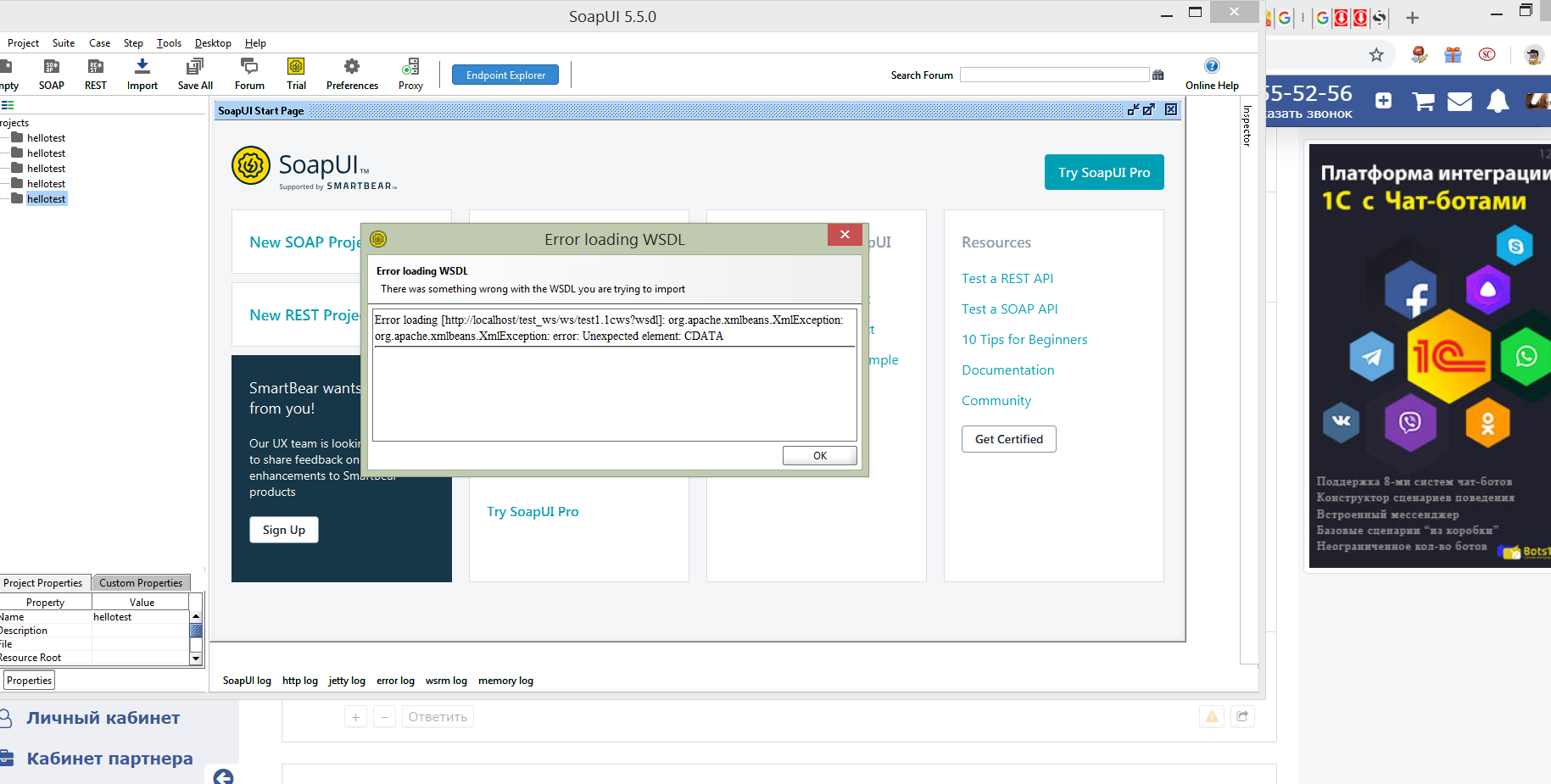Click the hellotest value in Name row
Viewport: 1551px width, 784px height.
(x=113, y=617)
